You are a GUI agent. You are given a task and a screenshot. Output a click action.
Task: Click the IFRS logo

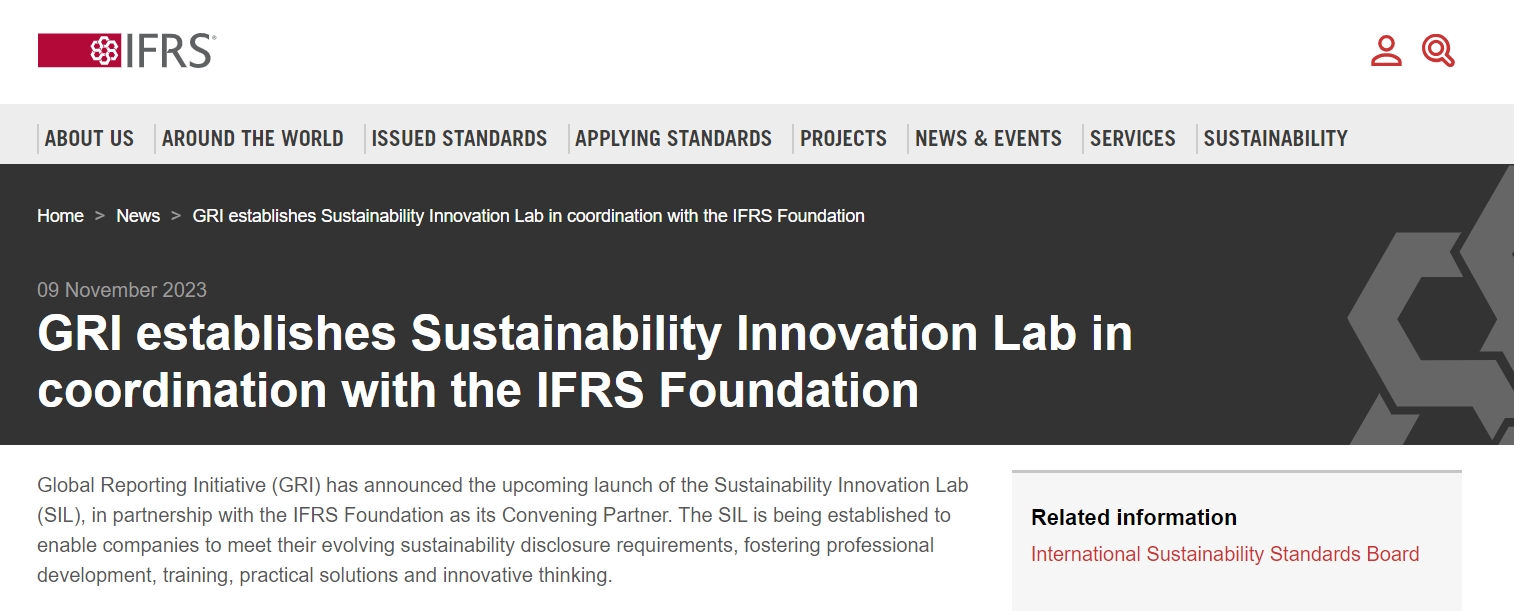click(126, 50)
